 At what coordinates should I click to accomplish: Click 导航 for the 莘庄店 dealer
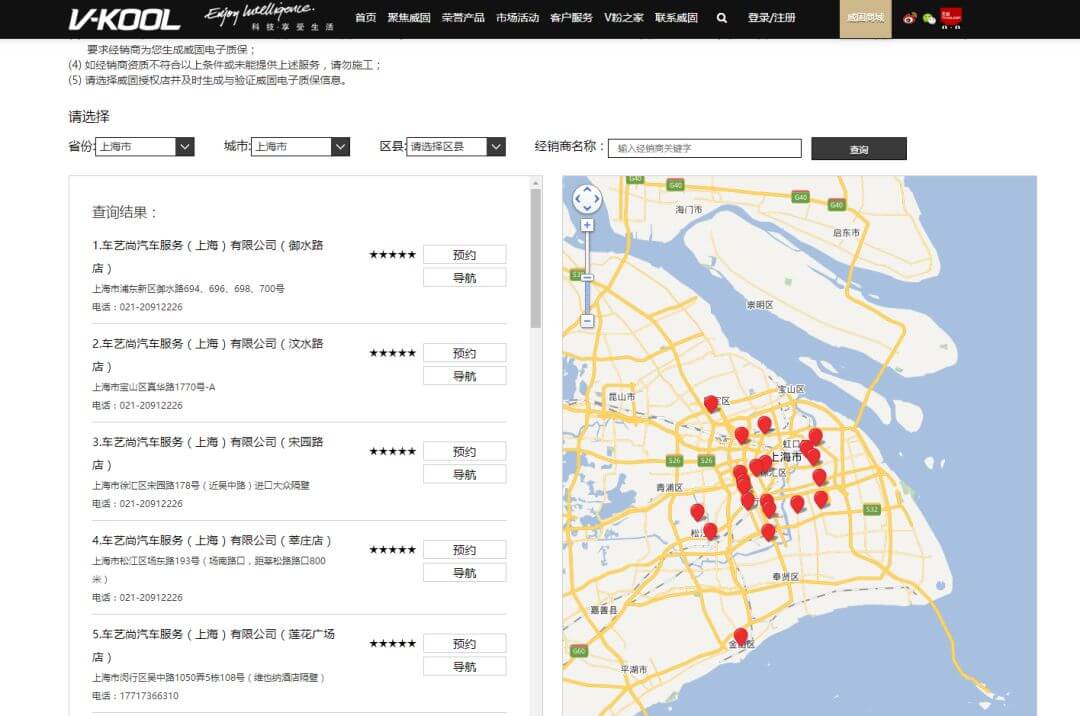click(x=464, y=573)
